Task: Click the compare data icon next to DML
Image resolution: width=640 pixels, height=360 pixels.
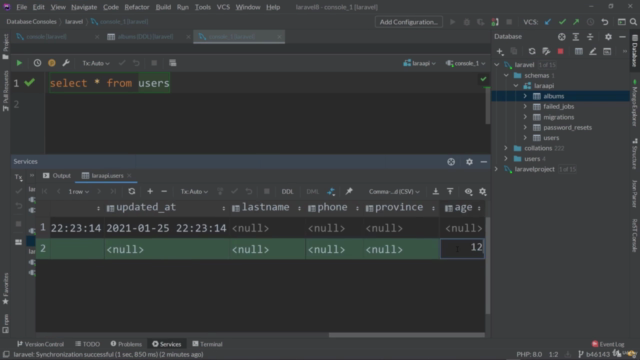Action: click(331, 191)
